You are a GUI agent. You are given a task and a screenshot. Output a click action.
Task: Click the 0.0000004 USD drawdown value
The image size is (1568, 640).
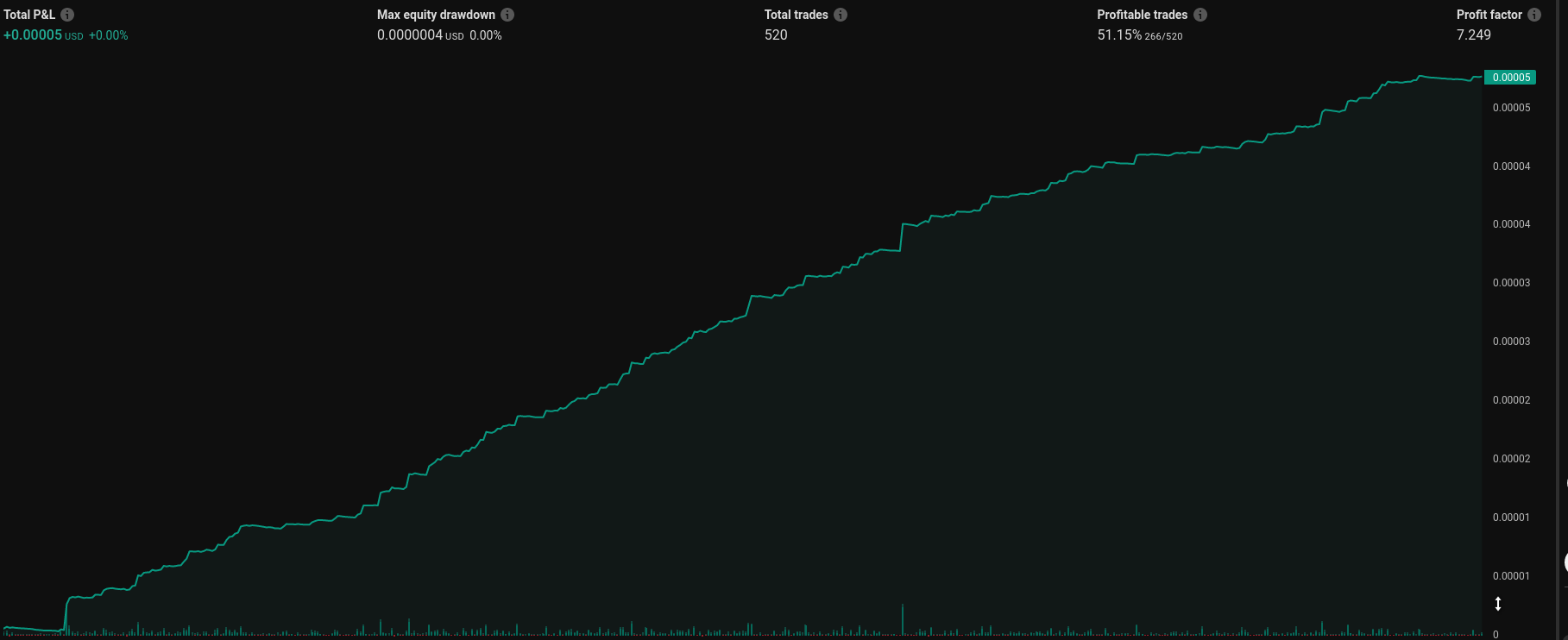click(420, 35)
